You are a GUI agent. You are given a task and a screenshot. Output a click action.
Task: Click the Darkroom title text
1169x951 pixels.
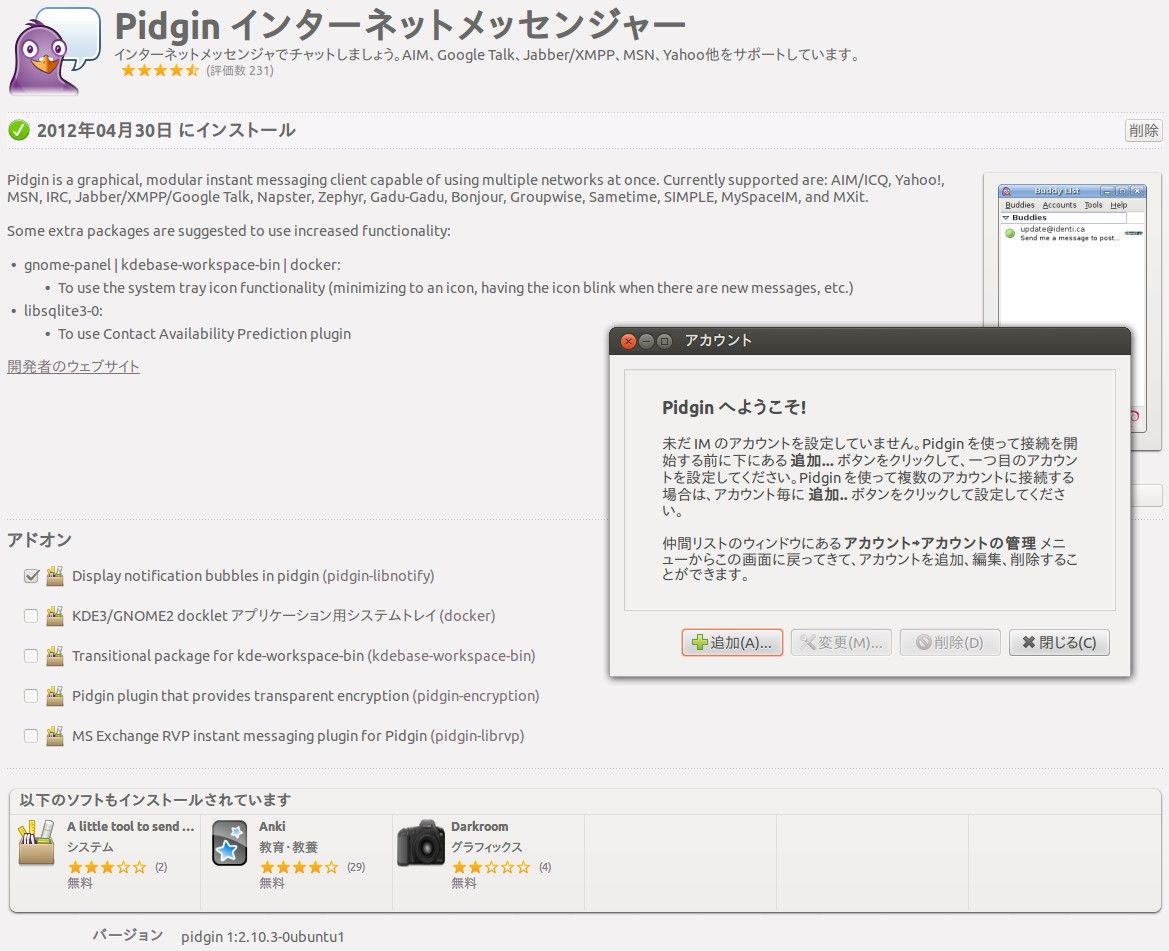(479, 827)
